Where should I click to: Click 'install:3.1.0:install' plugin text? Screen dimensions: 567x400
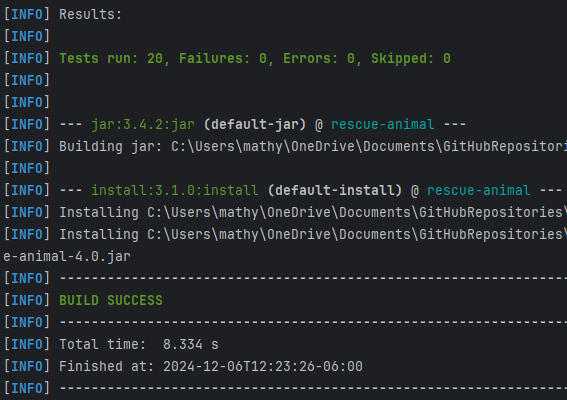[175, 190]
